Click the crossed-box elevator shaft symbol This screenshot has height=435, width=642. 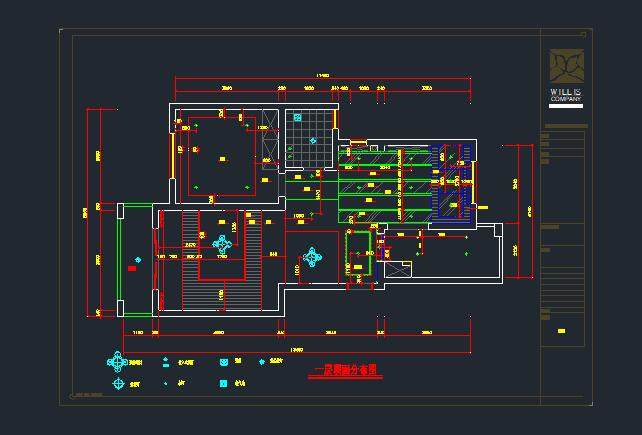397,268
